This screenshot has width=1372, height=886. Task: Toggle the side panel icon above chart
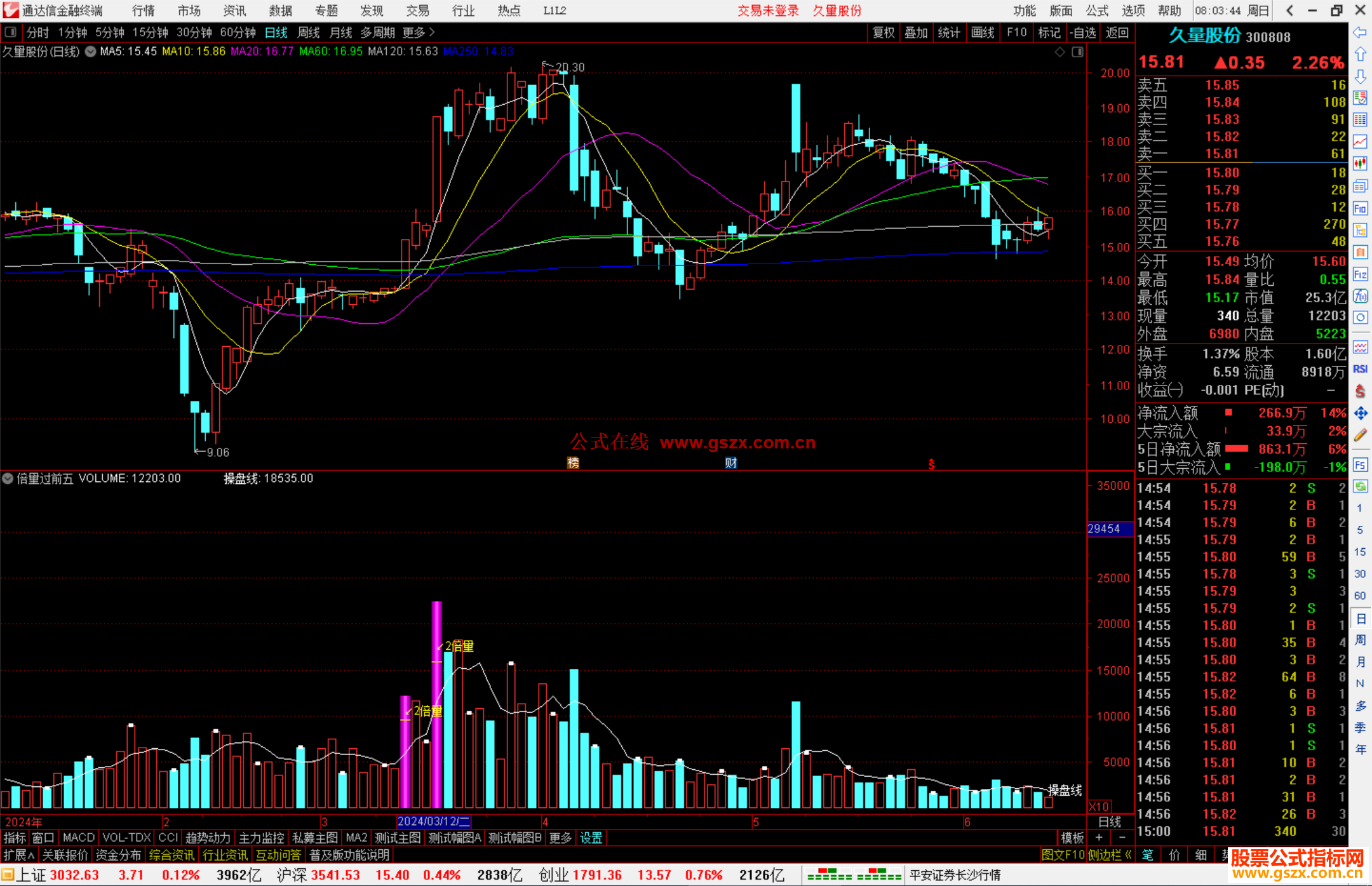[x=1077, y=52]
